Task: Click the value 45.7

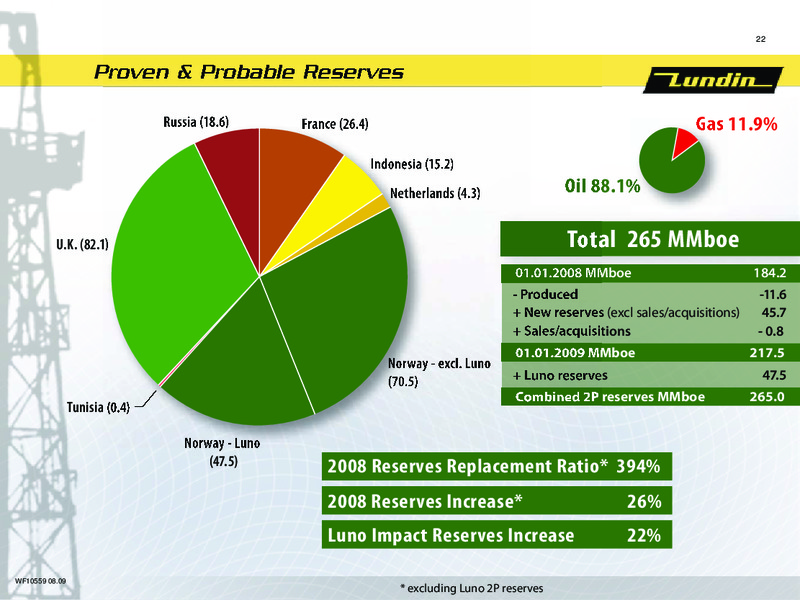Action: pyautogui.click(x=773, y=312)
